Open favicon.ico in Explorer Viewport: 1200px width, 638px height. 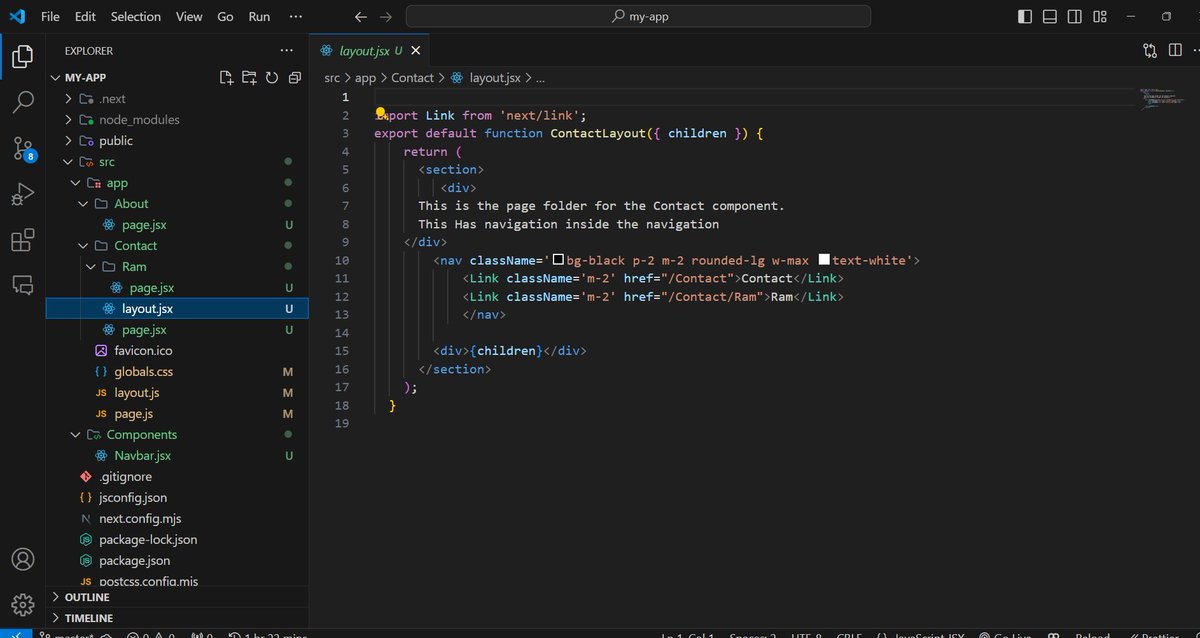(143, 351)
